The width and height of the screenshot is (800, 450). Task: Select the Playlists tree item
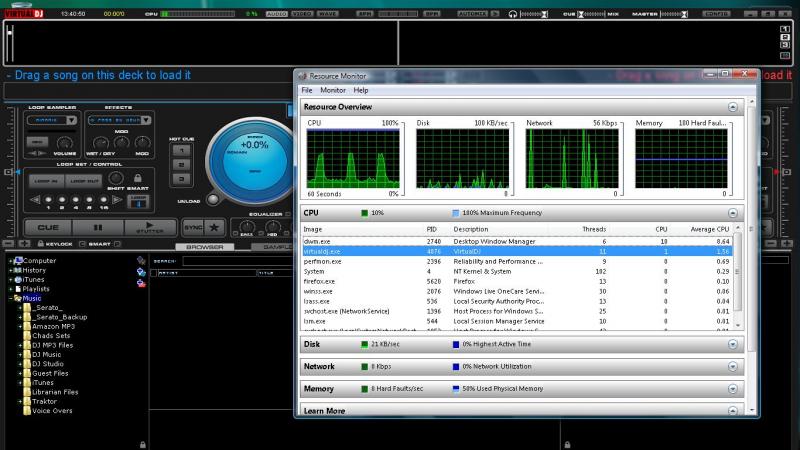coord(35,289)
